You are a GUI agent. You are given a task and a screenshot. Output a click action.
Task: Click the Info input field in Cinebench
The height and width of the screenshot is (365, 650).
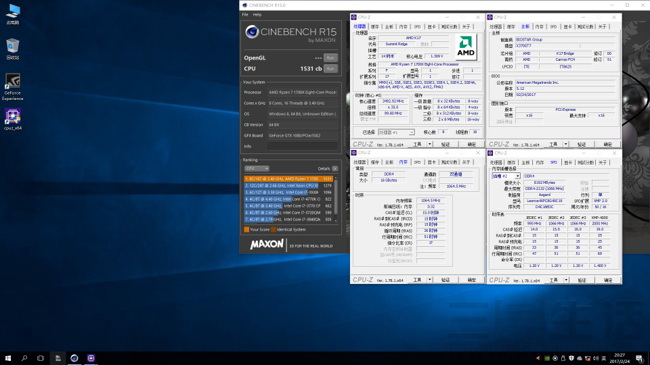pos(302,146)
